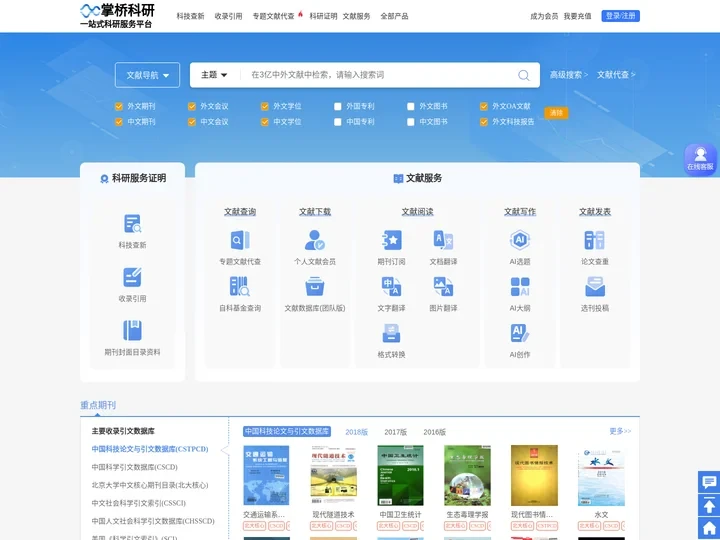Select 中国科学引文数据库(CSCD) in list

click(135, 467)
